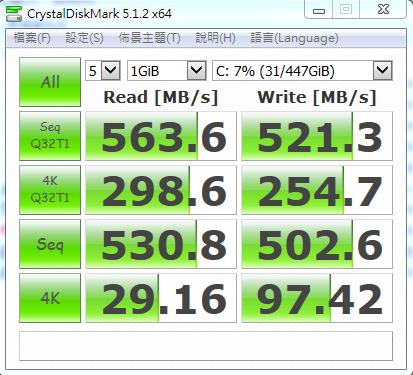This screenshot has width=413, height=375.
Task: Close the CrystalDiskMark window
Action: 383,9
